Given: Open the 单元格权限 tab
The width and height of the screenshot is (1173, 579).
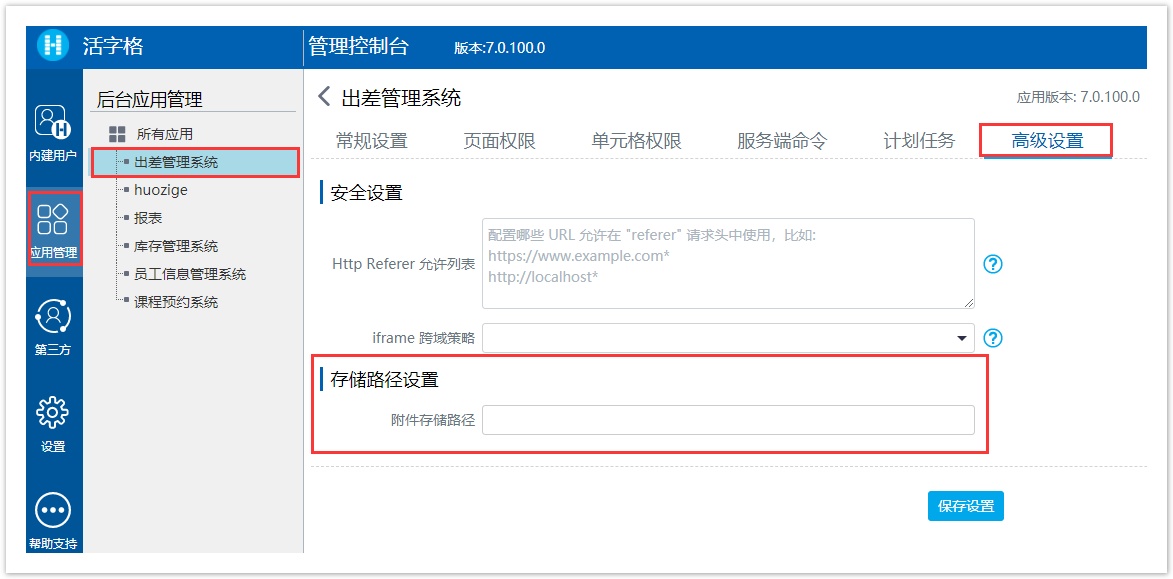Looking at the screenshot, I should pyautogui.click(x=636, y=141).
